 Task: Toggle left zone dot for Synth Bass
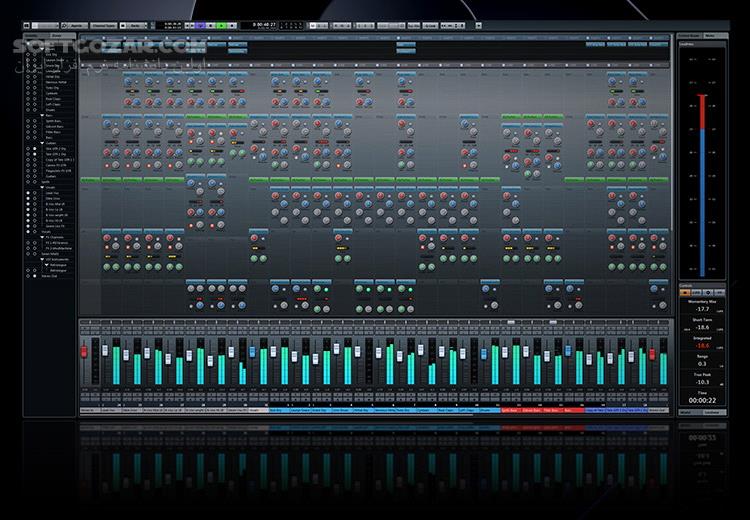[28, 121]
